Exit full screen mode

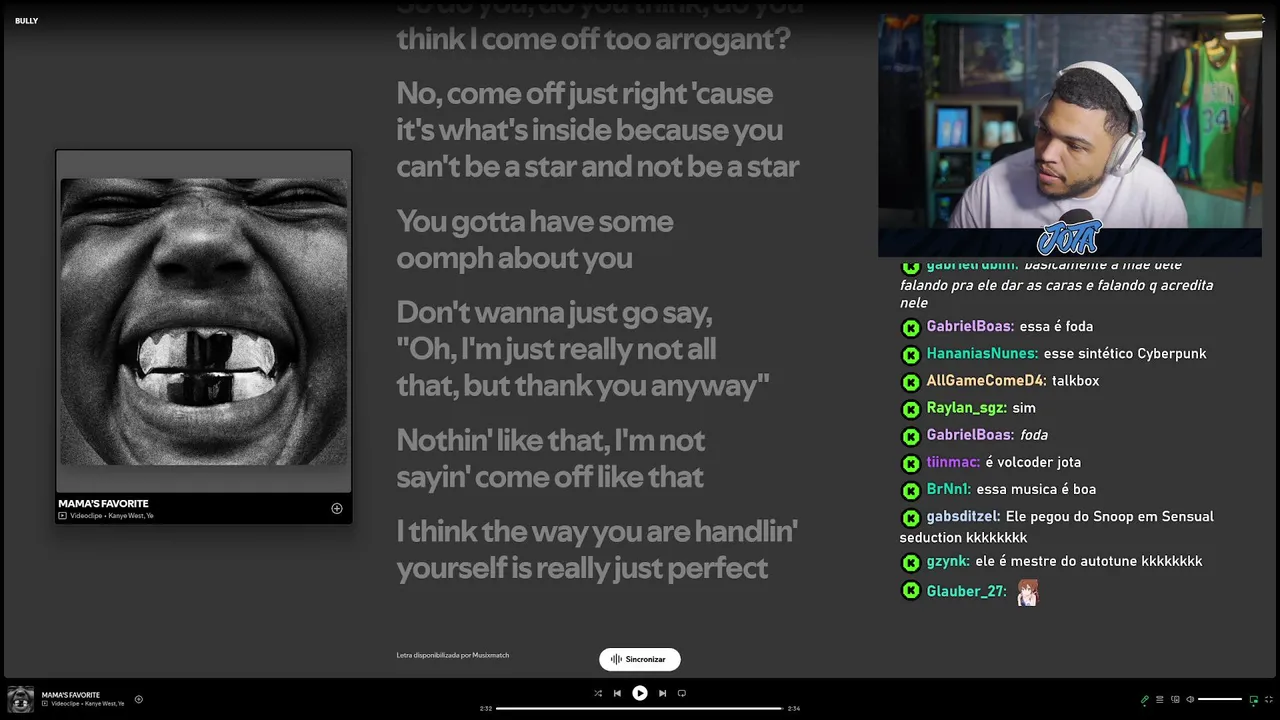[1269, 699]
